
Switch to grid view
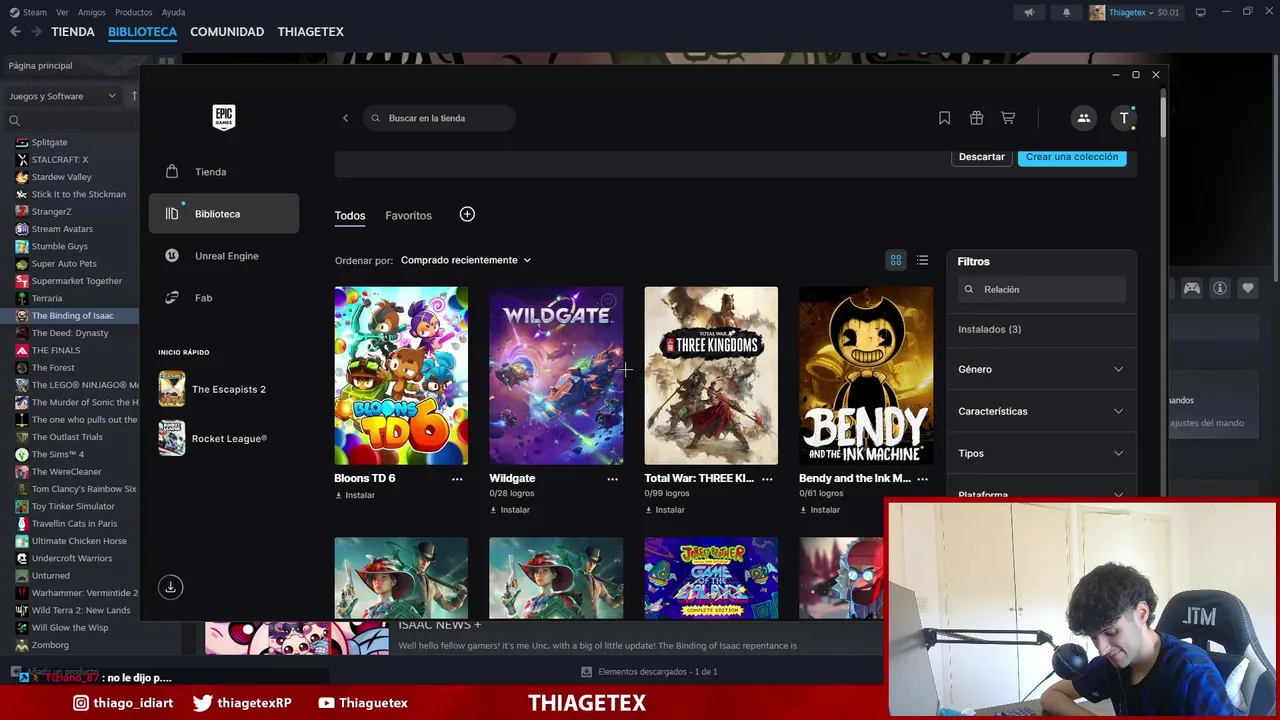896,260
